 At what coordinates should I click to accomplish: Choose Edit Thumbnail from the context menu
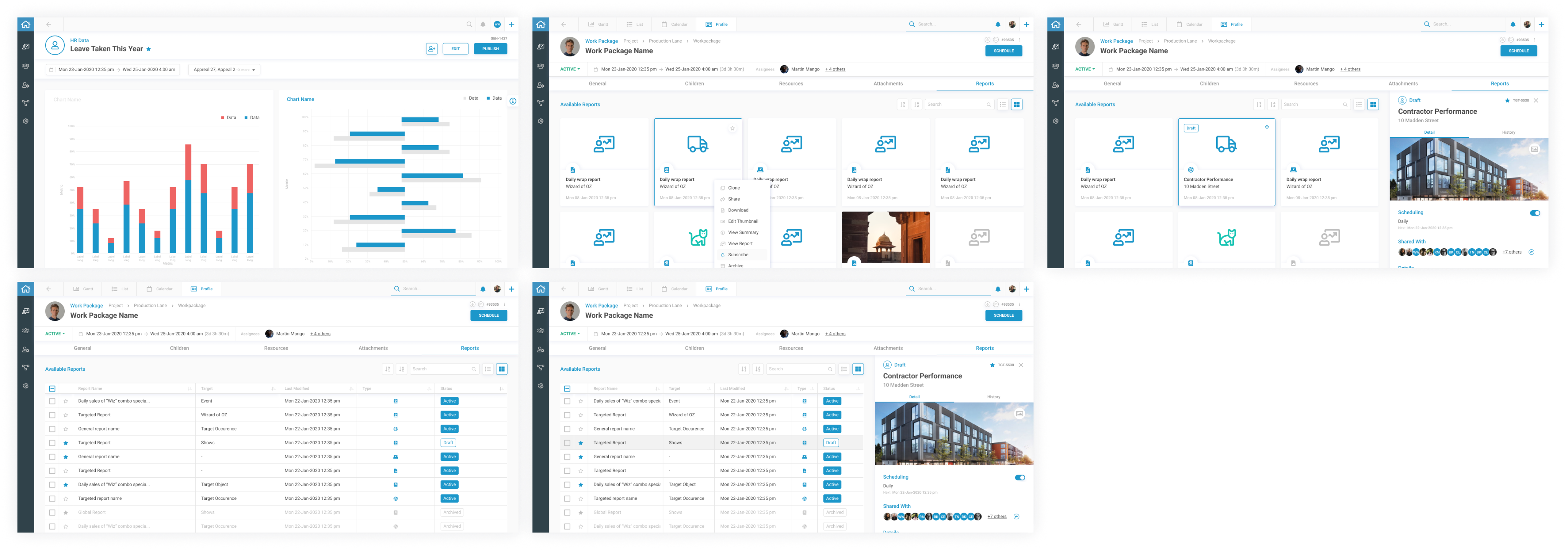click(x=743, y=221)
